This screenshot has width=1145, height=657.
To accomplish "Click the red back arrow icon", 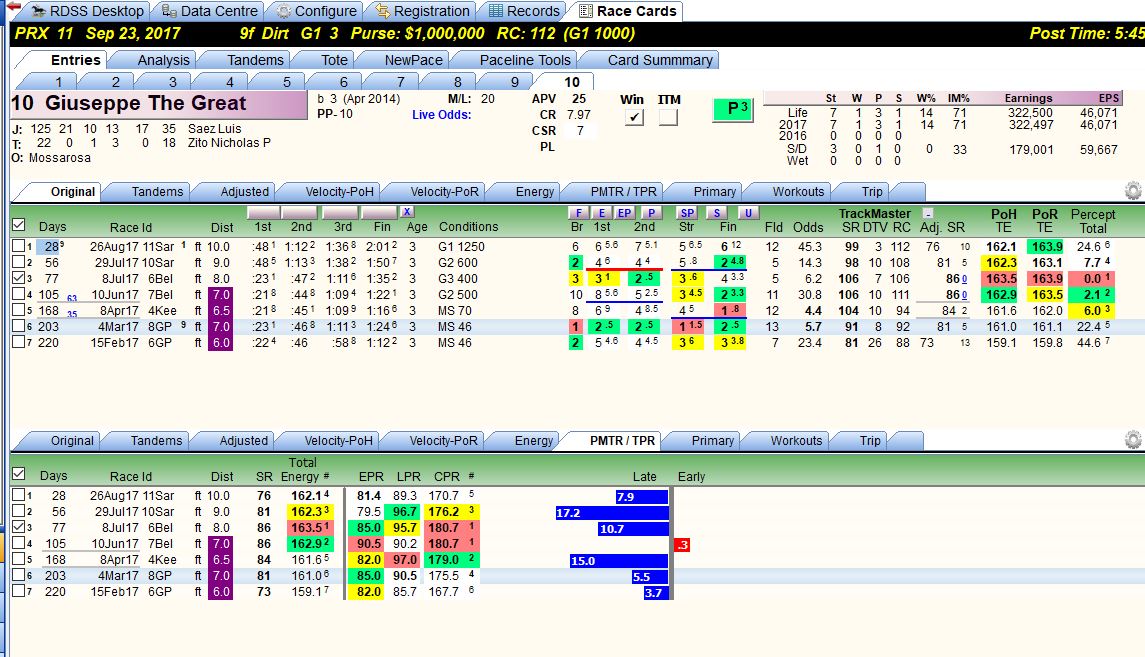I will (x=12, y=7).
